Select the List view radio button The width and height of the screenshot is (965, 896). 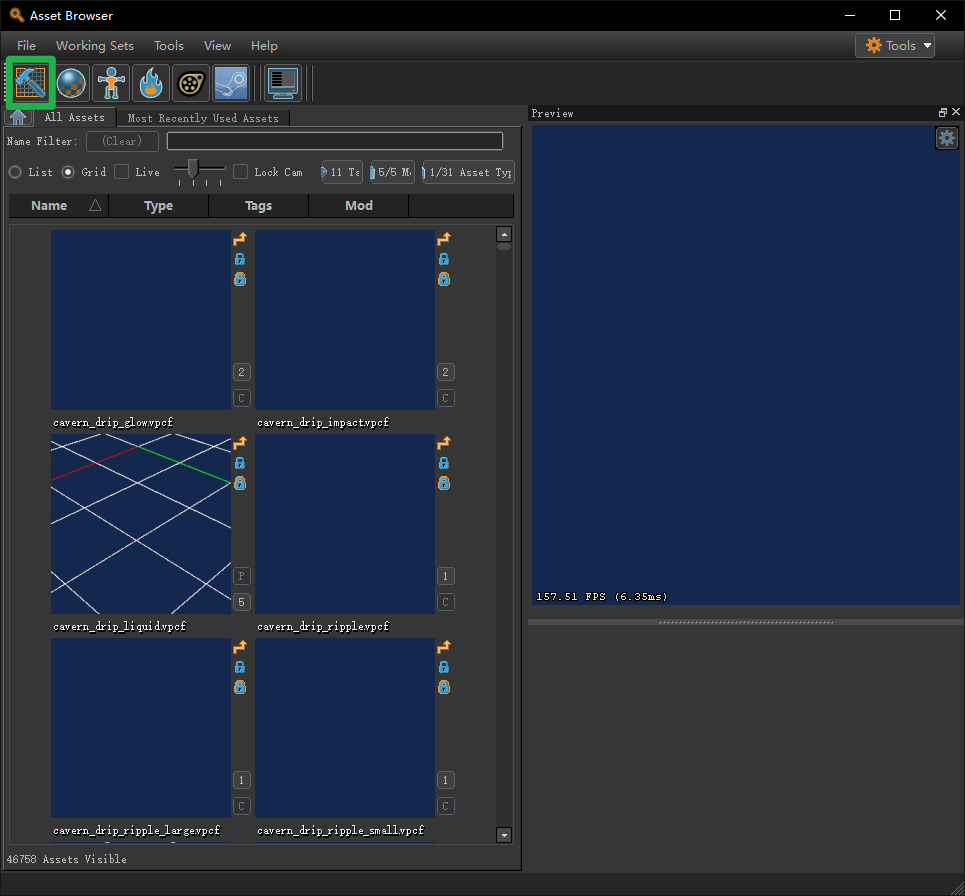(x=15, y=172)
